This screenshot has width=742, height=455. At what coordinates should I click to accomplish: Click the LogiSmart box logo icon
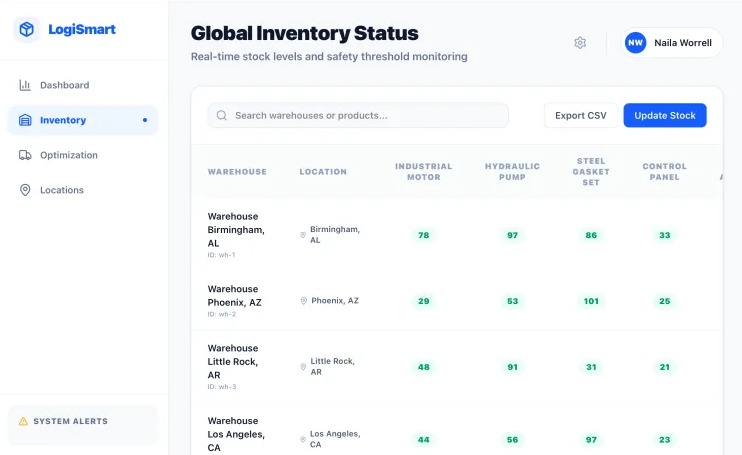click(x=26, y=29)
